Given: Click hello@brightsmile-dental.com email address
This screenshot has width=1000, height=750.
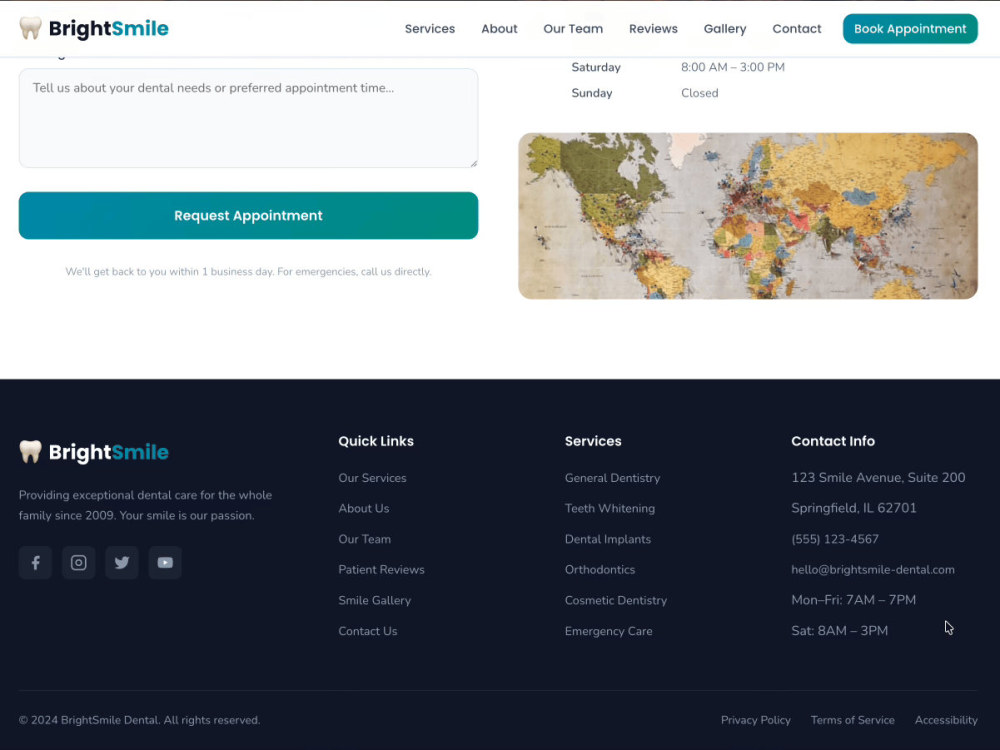Looking at the screenshot, I should tap(872, 570).
